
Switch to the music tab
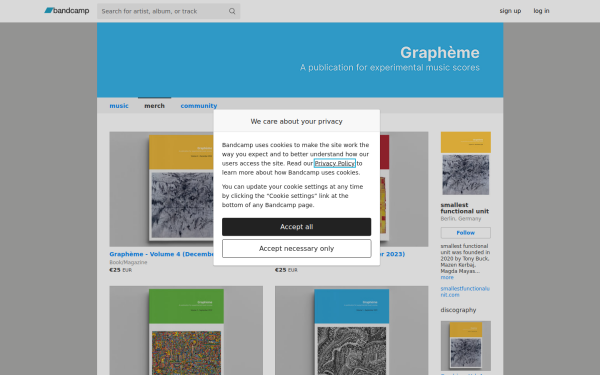click(119, 106)
